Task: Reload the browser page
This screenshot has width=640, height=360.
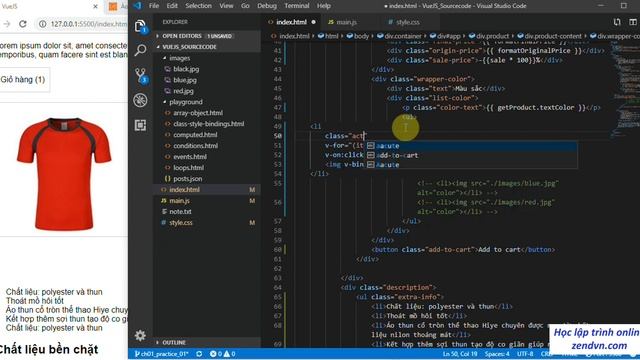Action: click(x=23, y=24)
